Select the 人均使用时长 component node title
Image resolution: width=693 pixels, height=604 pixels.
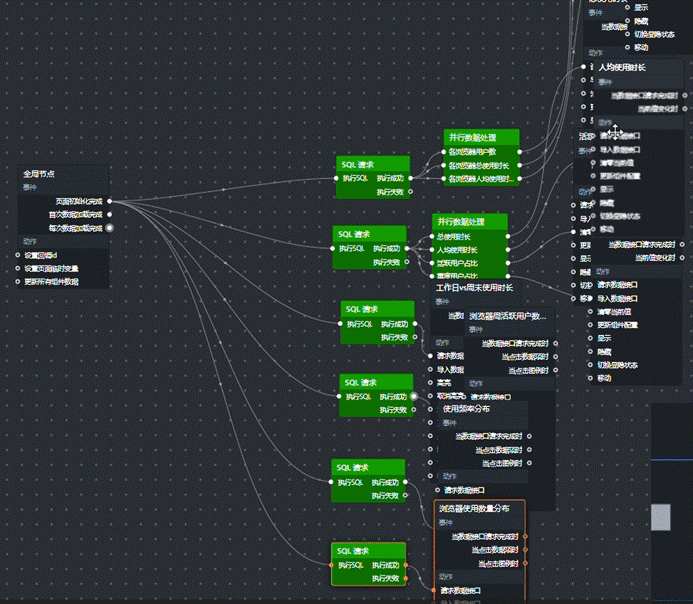point(622,67)
